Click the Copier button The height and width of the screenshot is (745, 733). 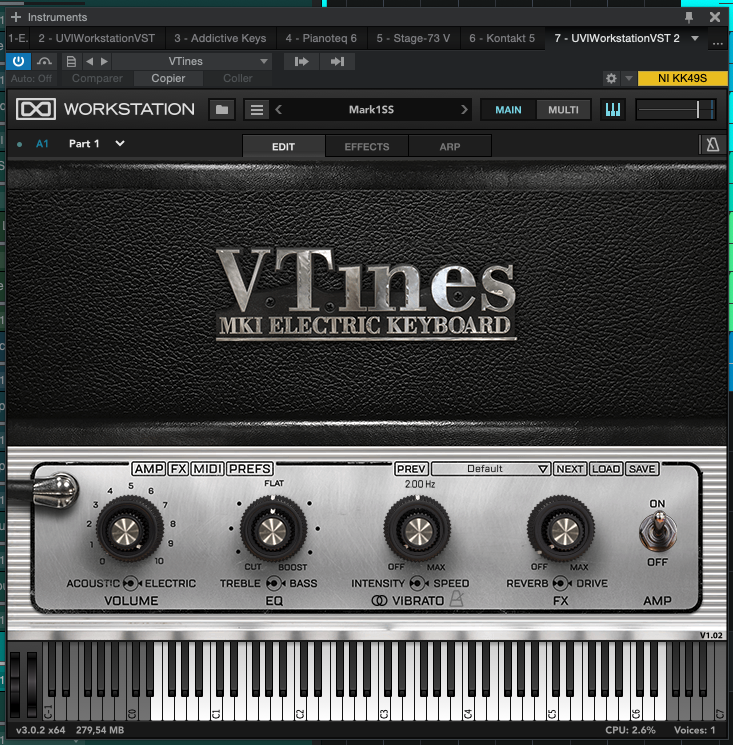168,78
